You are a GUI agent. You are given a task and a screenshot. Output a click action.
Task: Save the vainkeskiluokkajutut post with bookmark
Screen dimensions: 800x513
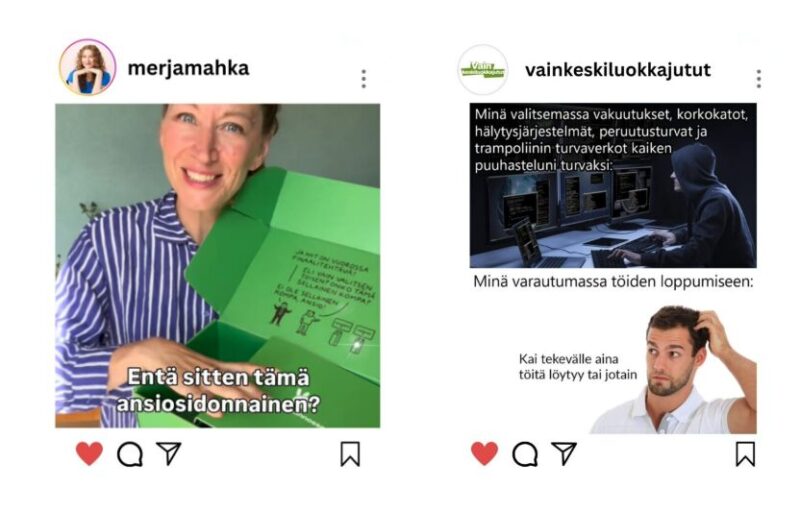745,454
